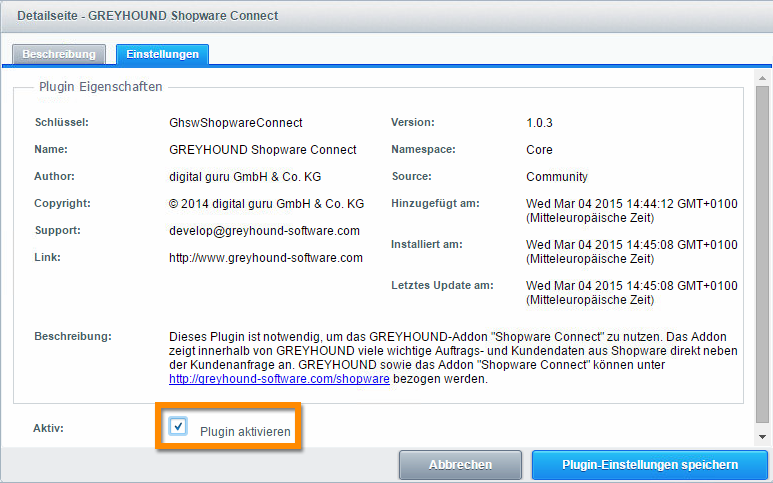Click the vertical scrollbar thumb
The image size is (773, 483).
(762, 254)
